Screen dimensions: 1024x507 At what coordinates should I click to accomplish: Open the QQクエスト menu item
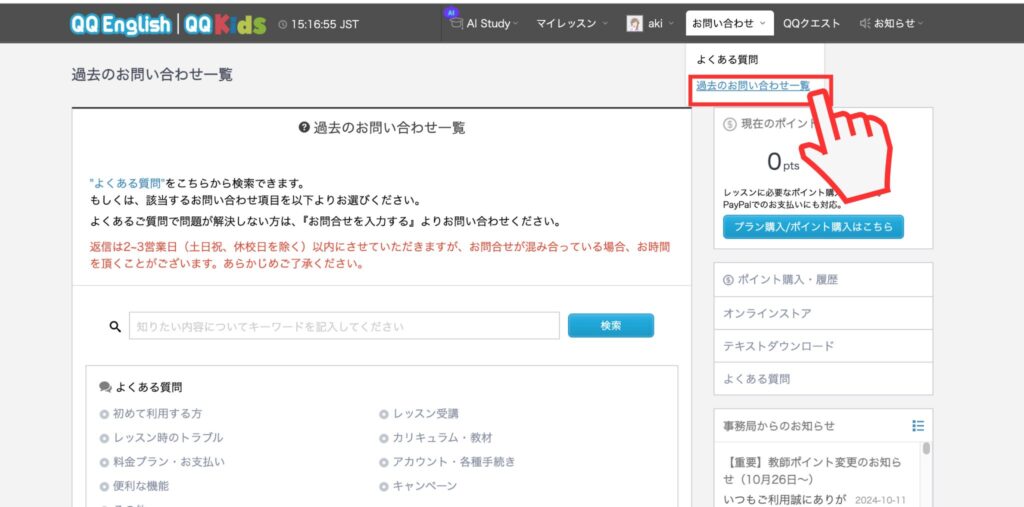pyautogui.click(x=811, y=24)
